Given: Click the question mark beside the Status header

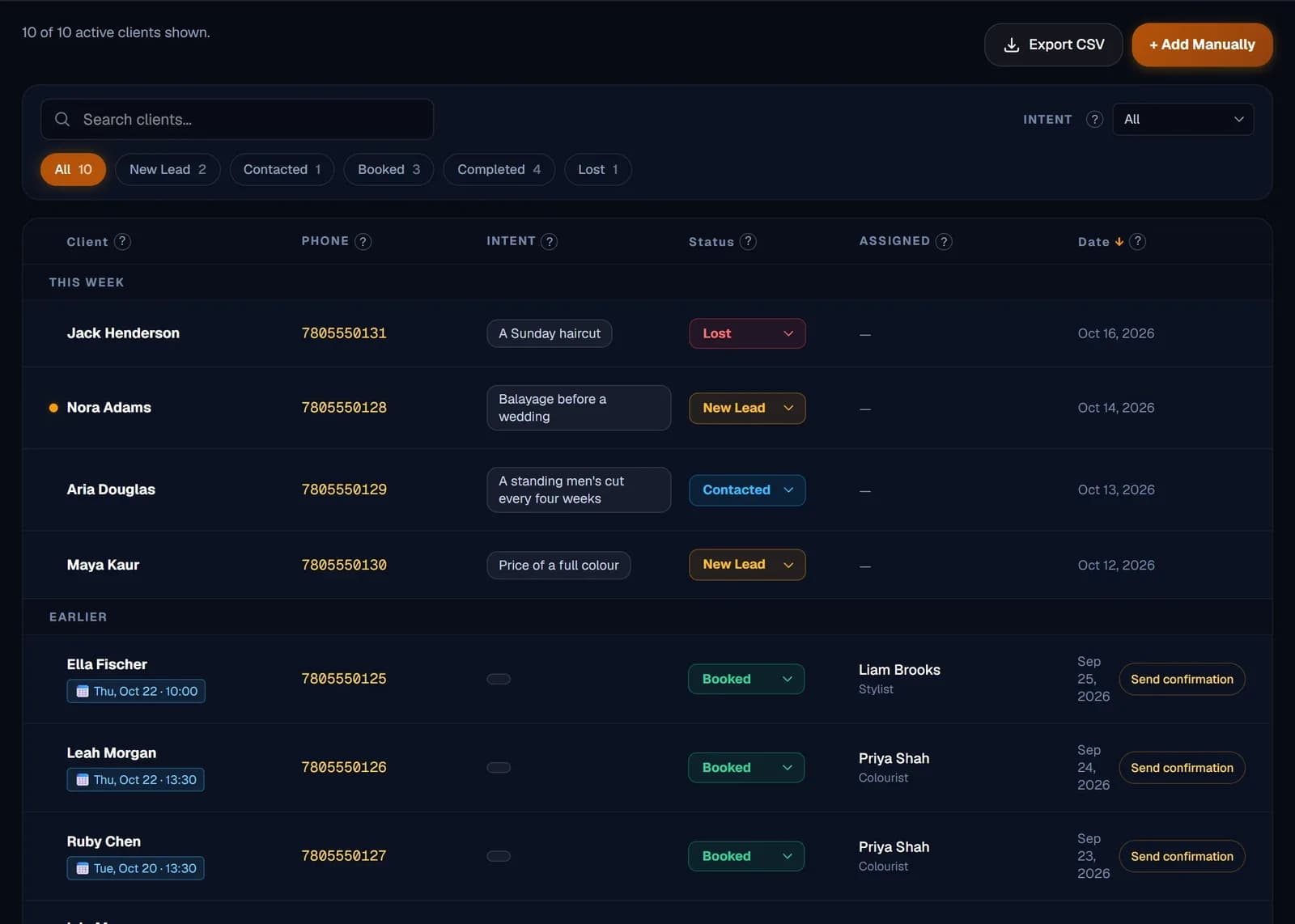Looking at the screenshot, I should click(x=748, y=241).
